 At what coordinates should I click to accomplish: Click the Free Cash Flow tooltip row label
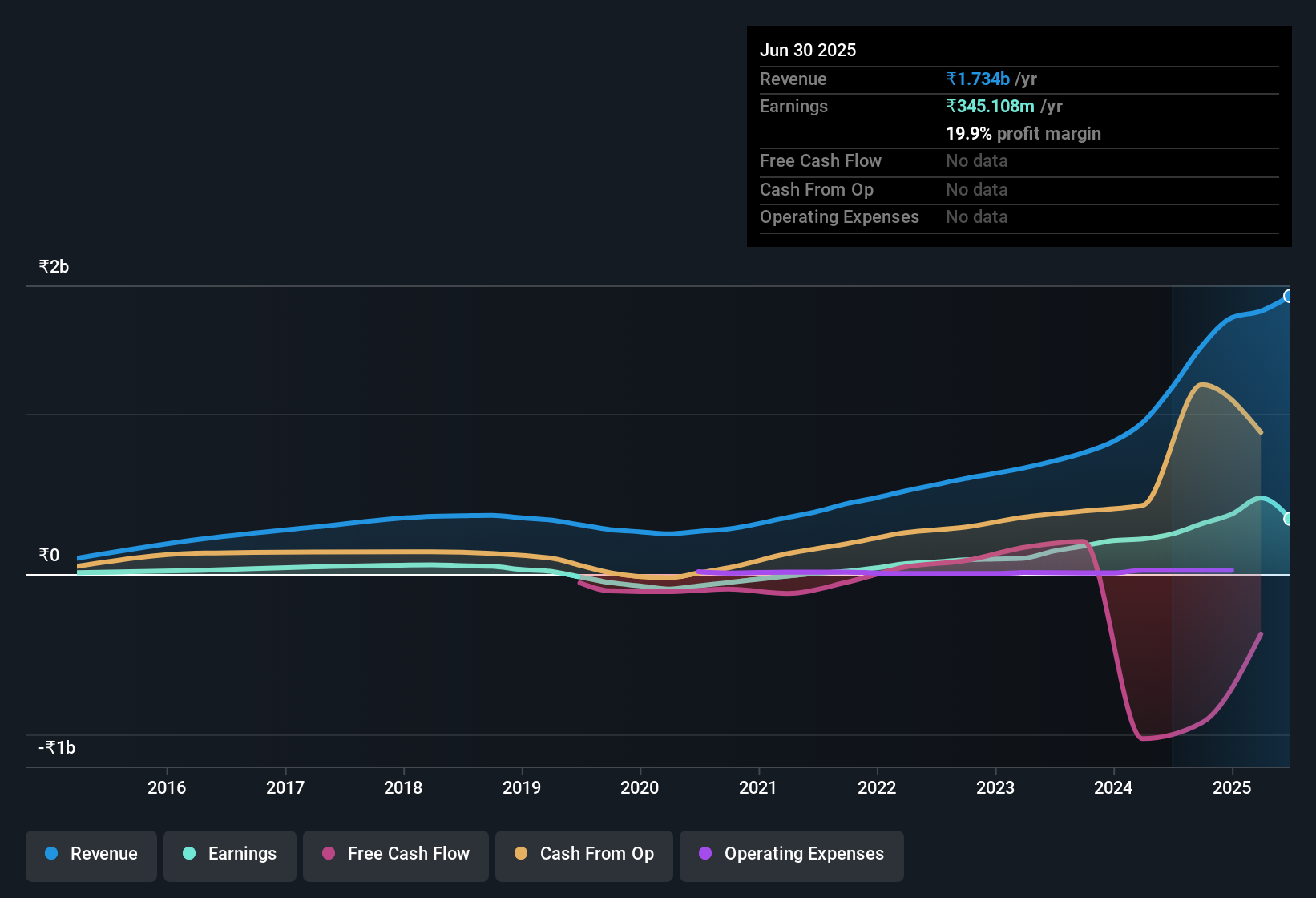pos(821,160)
